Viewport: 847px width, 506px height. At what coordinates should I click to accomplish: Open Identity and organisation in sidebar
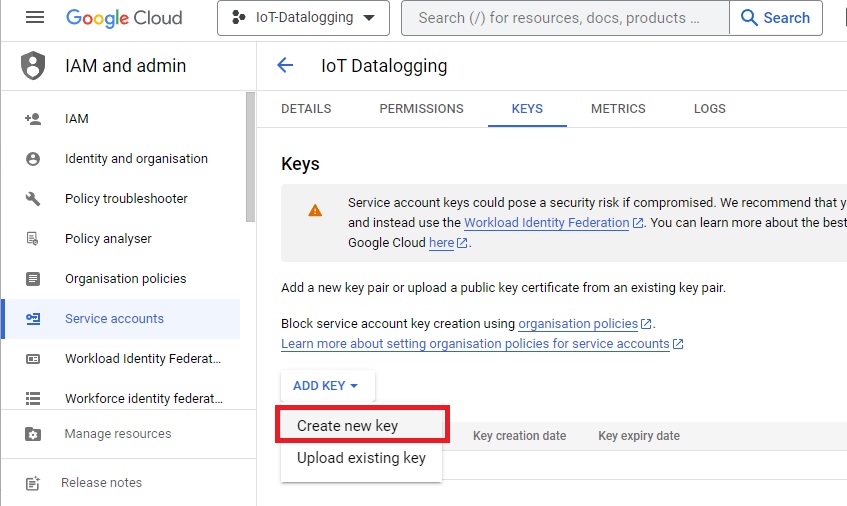click(x=121, y=159)
